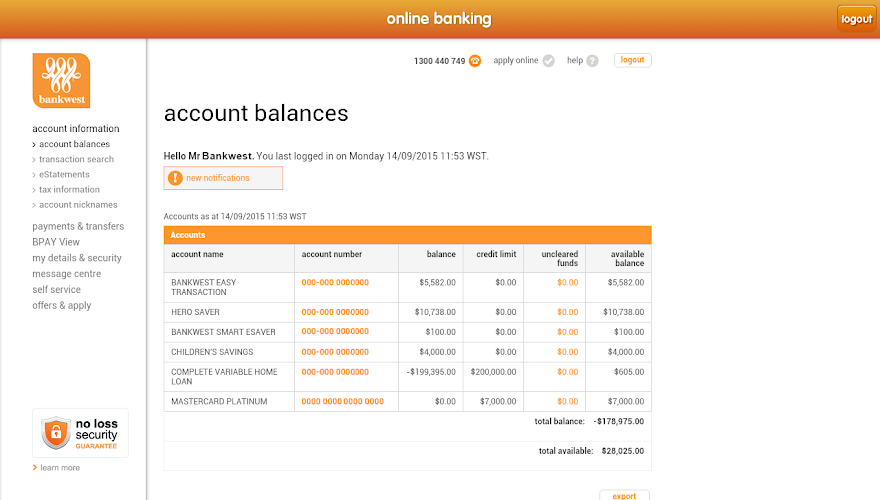Click the small white logout button
880x500 pixels.
click(632, 60)
